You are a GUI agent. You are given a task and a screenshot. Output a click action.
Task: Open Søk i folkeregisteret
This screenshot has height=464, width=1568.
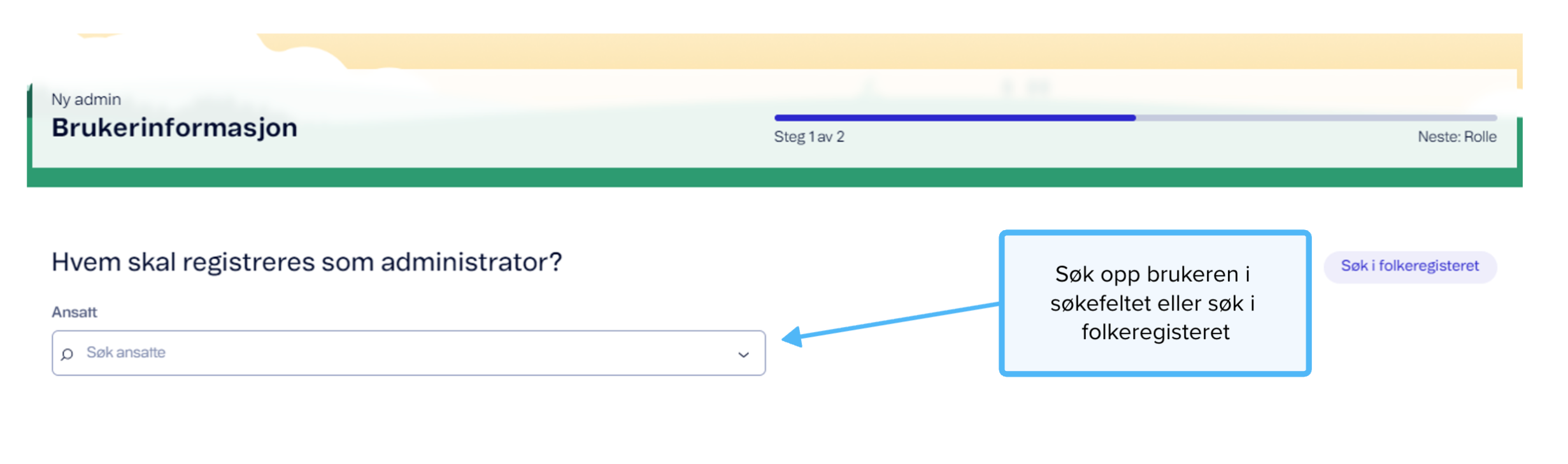pyautogui.click(x=1410, y=266)
